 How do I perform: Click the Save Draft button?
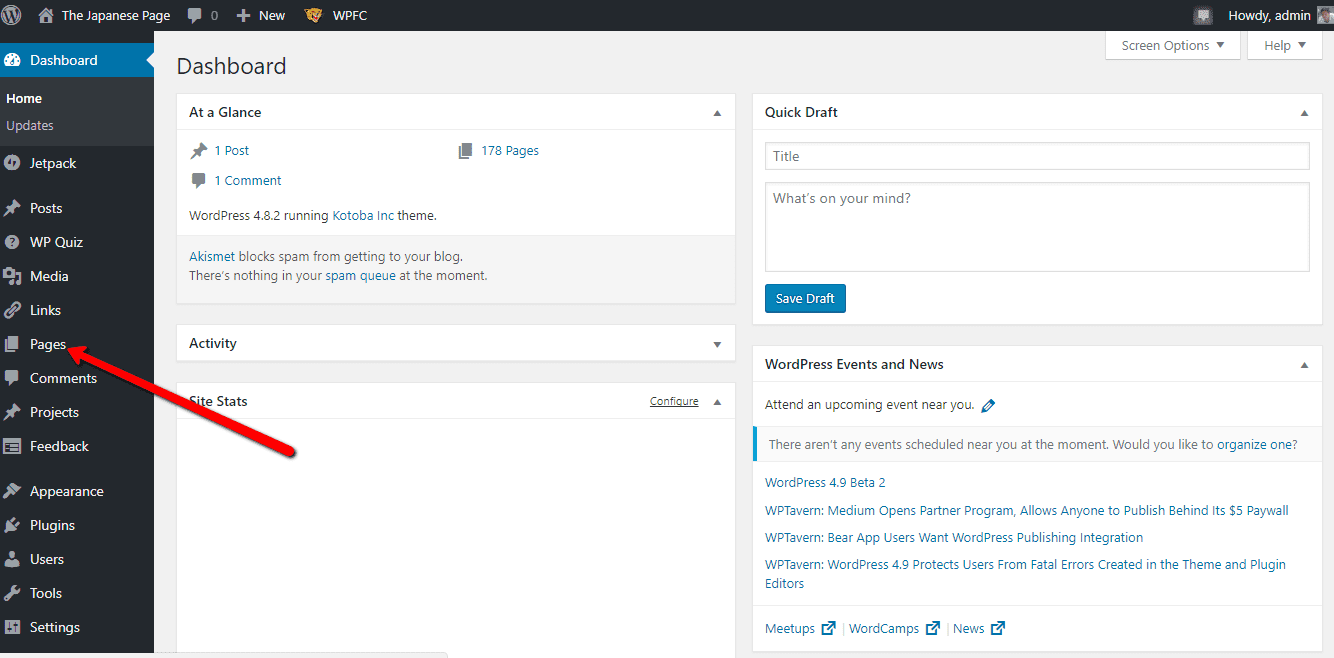[805, 298]
